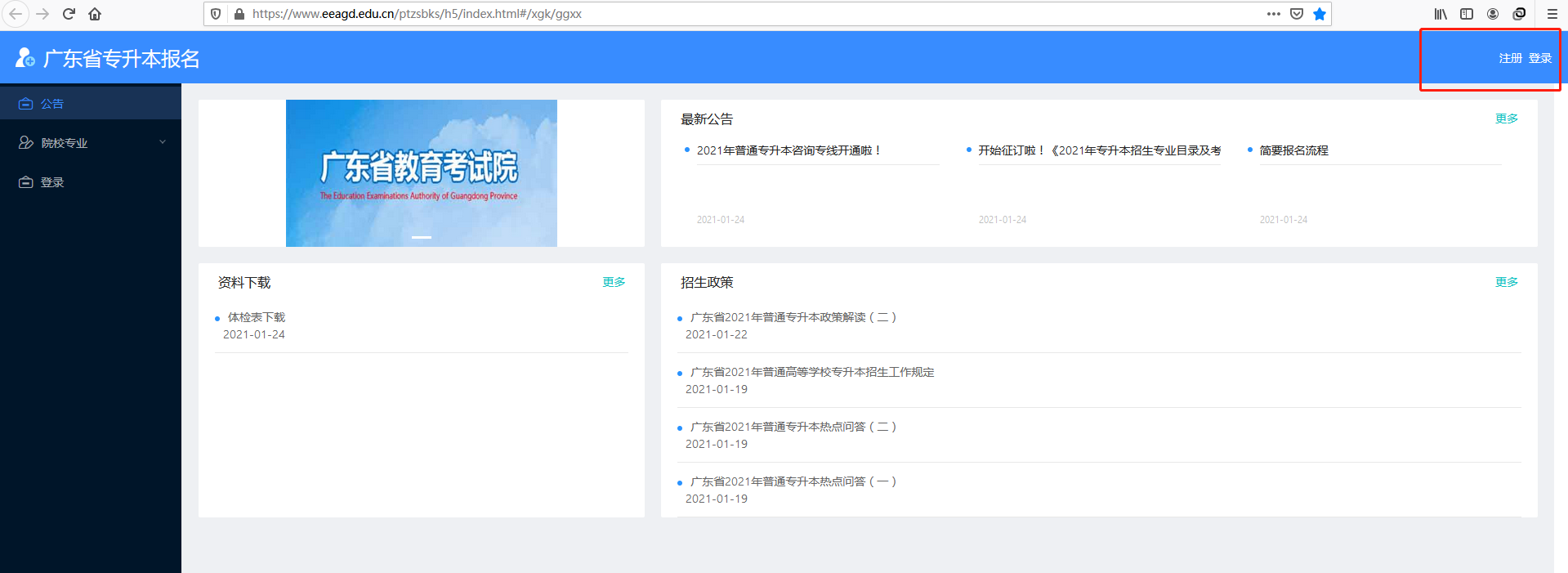Open the Firefox library icon
The image size is (1568, 573).
(x=1441, y=14)
